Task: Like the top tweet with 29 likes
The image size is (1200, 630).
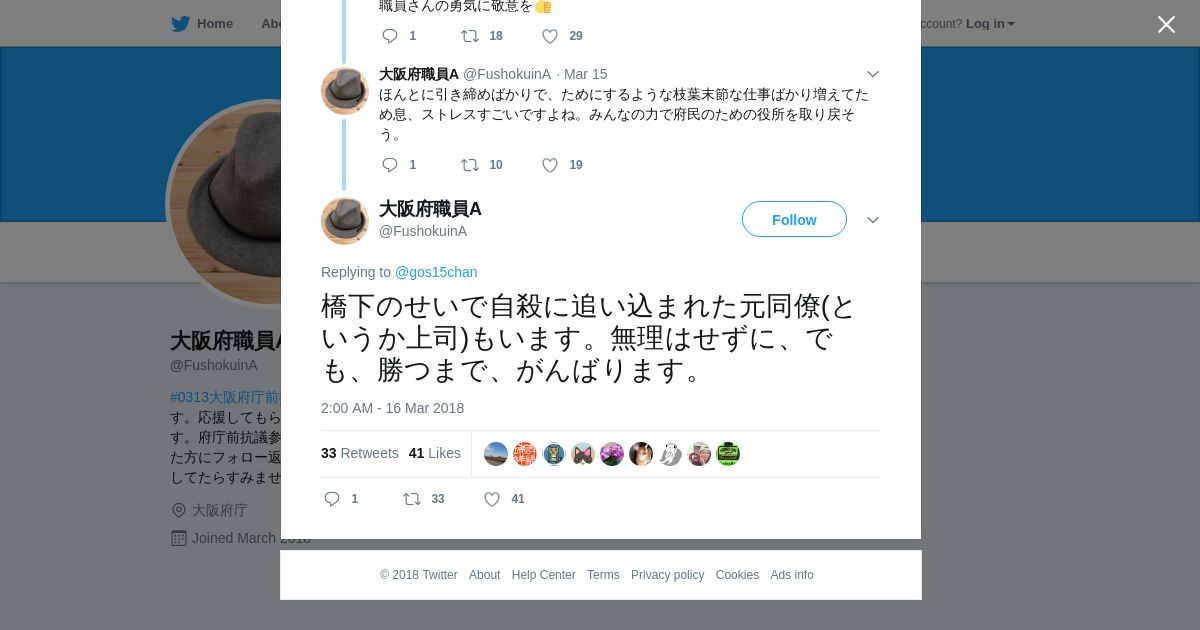Action: point(550,36)
